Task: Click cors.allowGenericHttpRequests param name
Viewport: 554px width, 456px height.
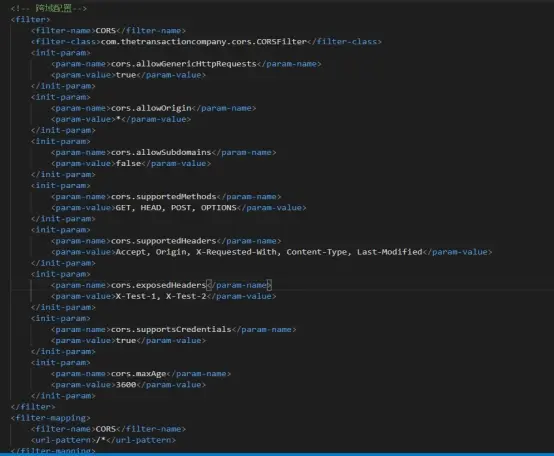Action: coord(184,64)
